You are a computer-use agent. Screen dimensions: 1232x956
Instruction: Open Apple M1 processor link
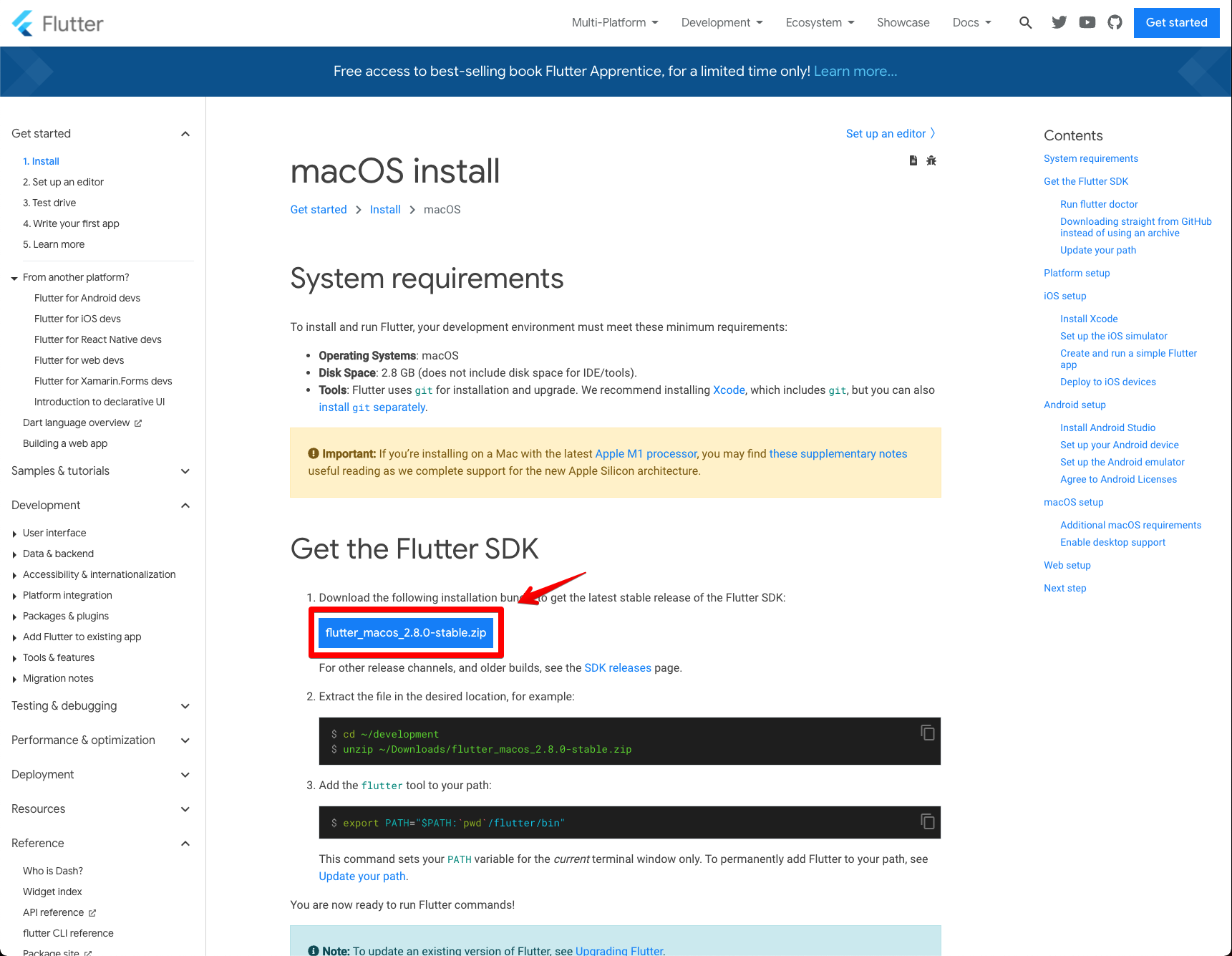pyautogui.click(x=646, y=454)
